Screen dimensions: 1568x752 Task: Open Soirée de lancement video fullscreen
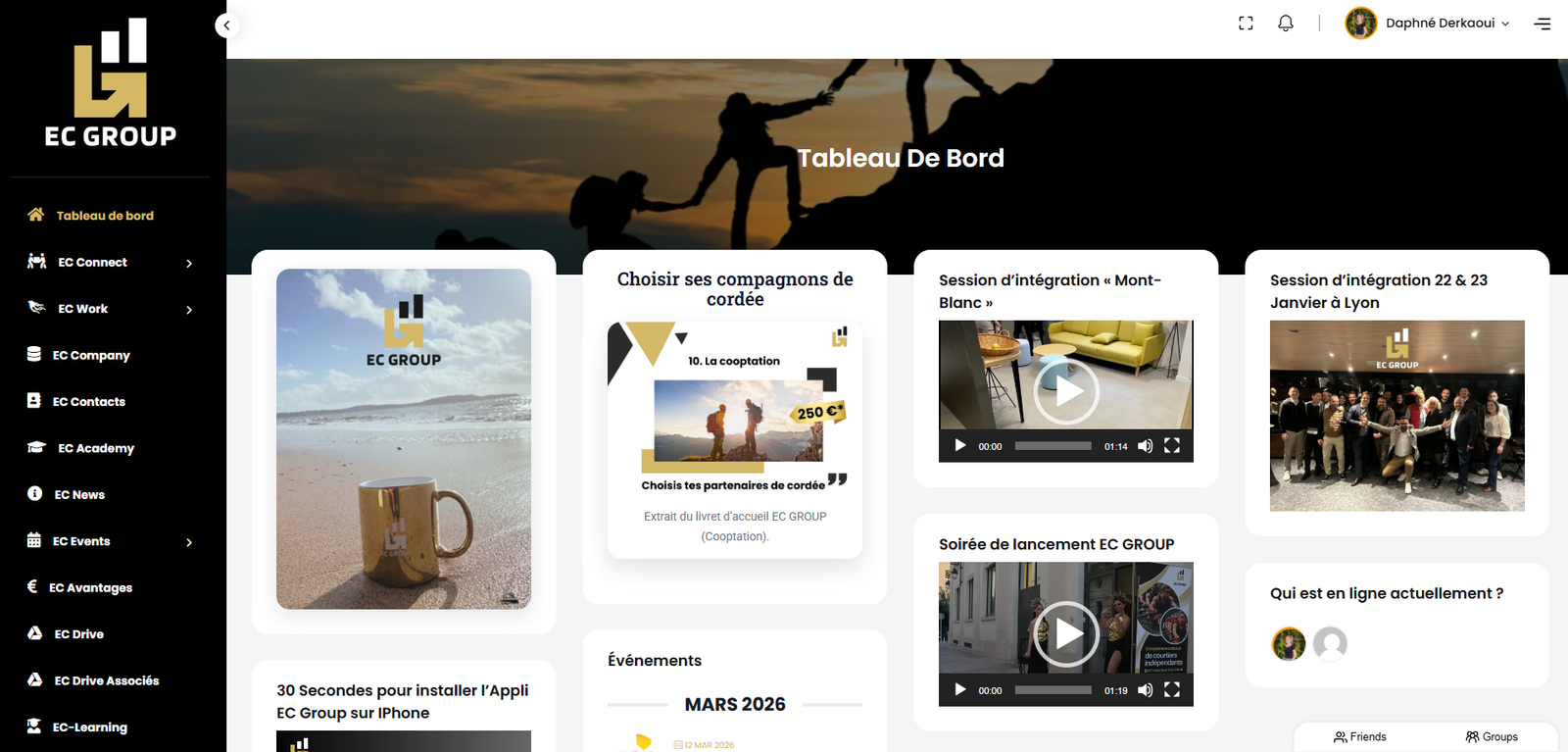1172,690
